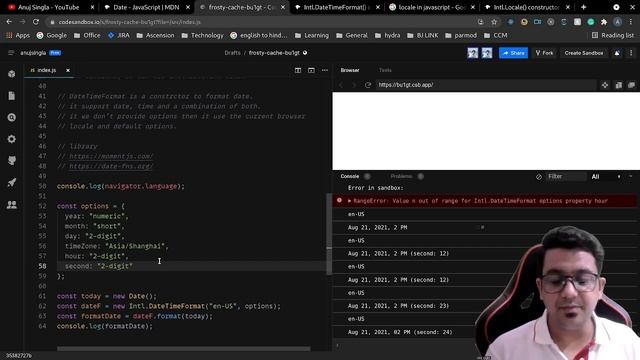The height and width of the screenshot is (360, 640).
Task: Select console output 'Aug 21, 2021, 2 PM'
Action: [x=378, y=227]
